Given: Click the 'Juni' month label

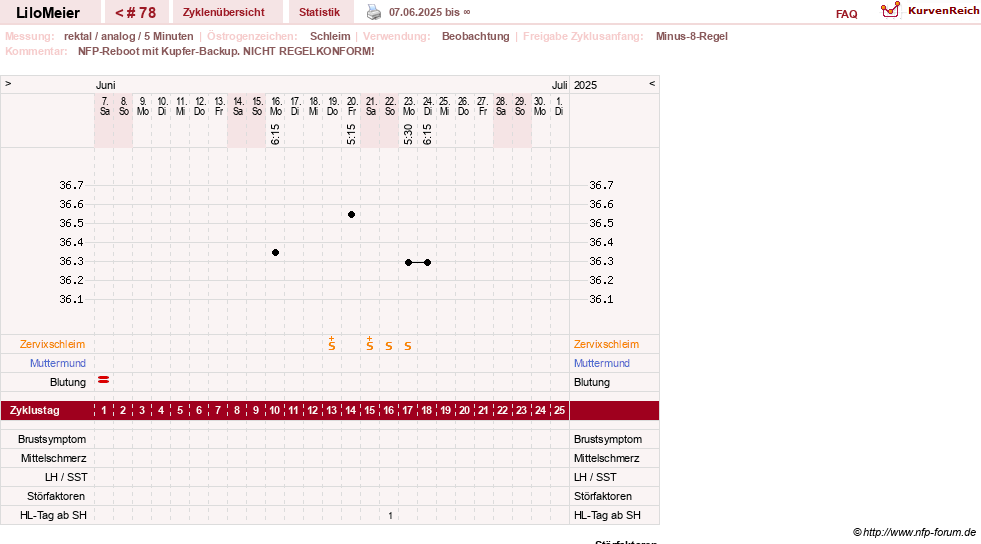Looking at the screenshot, I should click(106, 85).
